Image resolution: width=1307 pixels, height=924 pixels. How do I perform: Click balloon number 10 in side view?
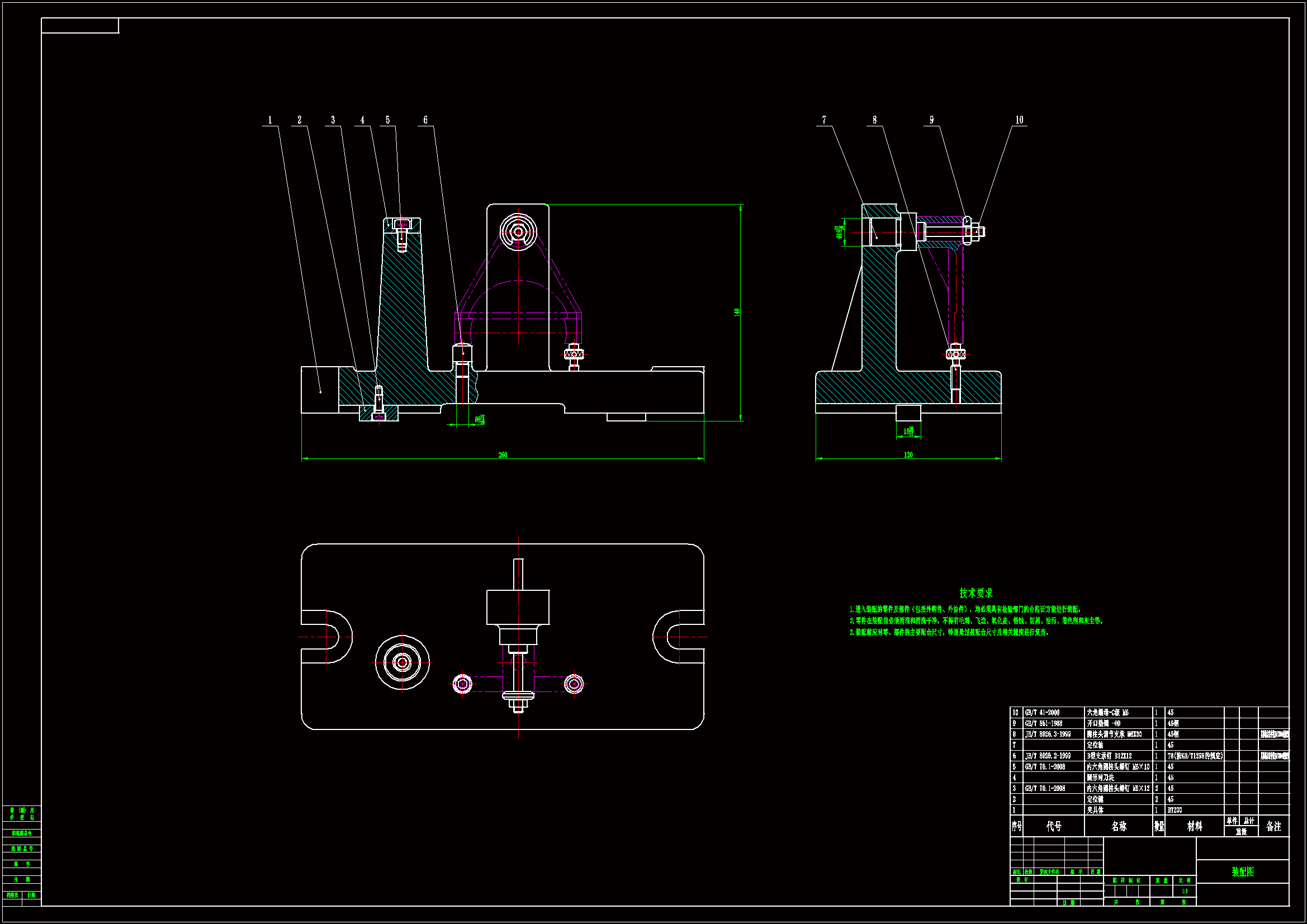pos(1019,120)
